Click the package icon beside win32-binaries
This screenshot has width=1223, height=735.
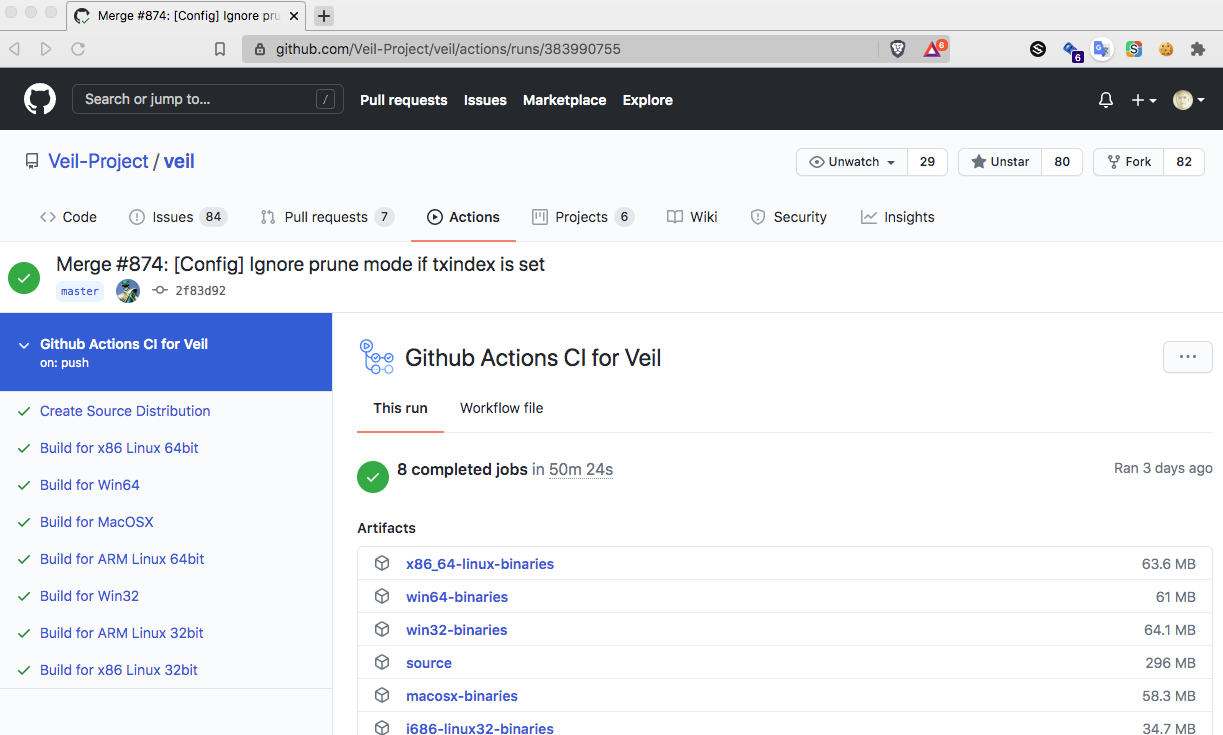click(x=381, y=629)
